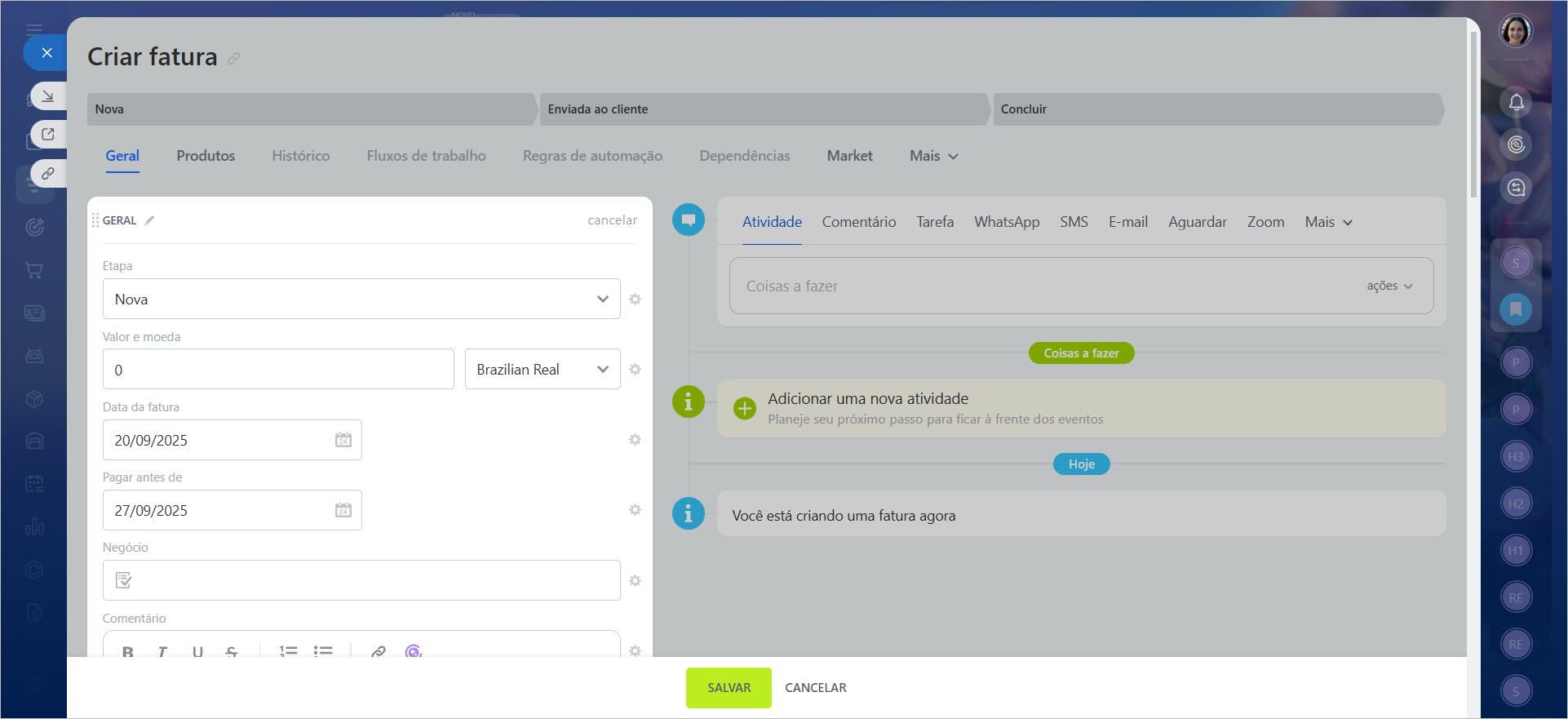
Task: Open the Brazilian Real currency dropdown
Action: pyautogui.click(x=542, y=370)
